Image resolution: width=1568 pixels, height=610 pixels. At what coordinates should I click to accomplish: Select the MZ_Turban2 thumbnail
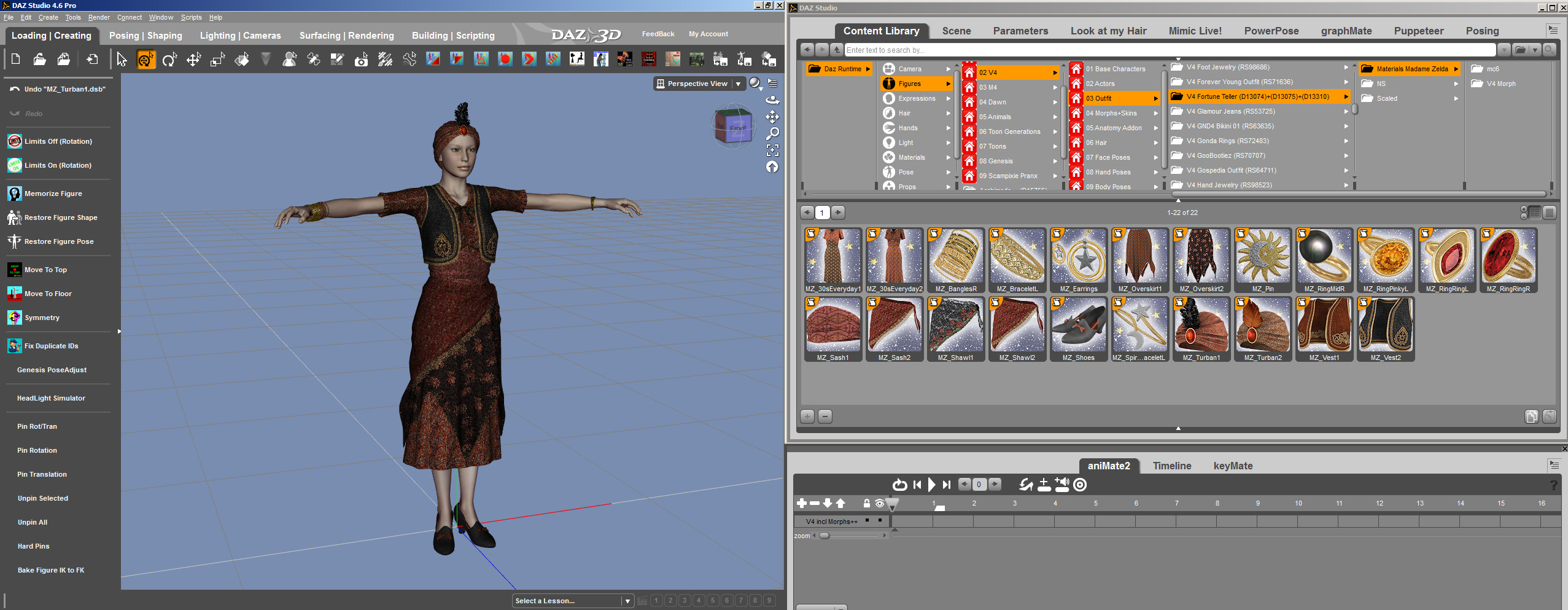click(x=1263, y=329)
